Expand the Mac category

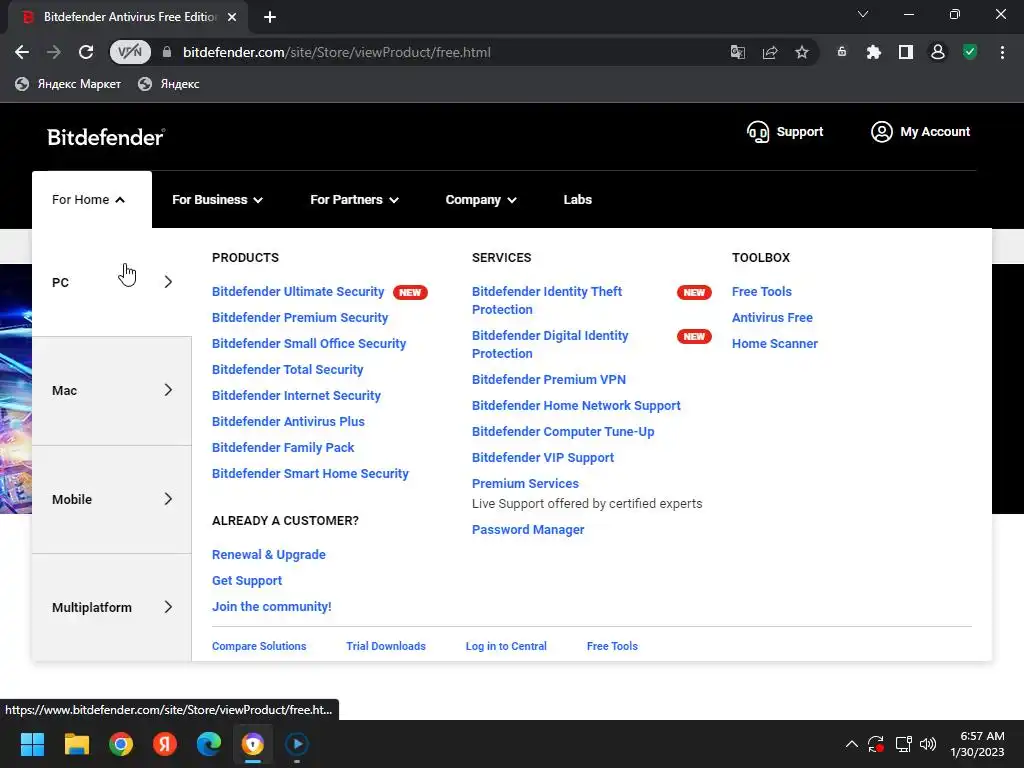tap(112, 391)
